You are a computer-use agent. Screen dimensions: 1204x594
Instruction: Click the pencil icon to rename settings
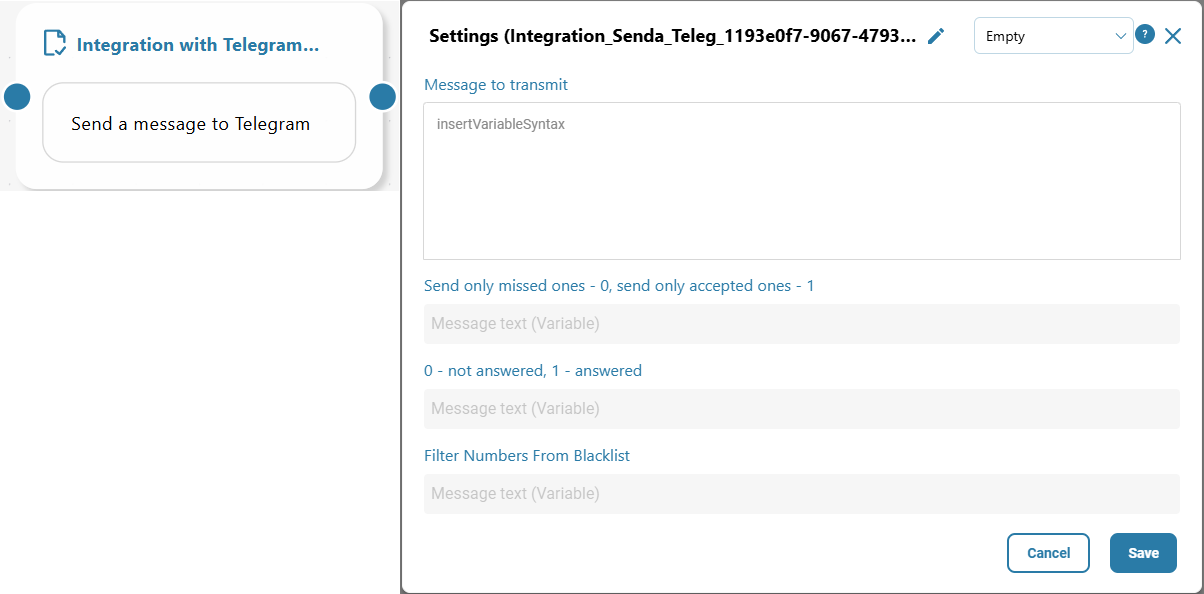click(x=936, y=36)
